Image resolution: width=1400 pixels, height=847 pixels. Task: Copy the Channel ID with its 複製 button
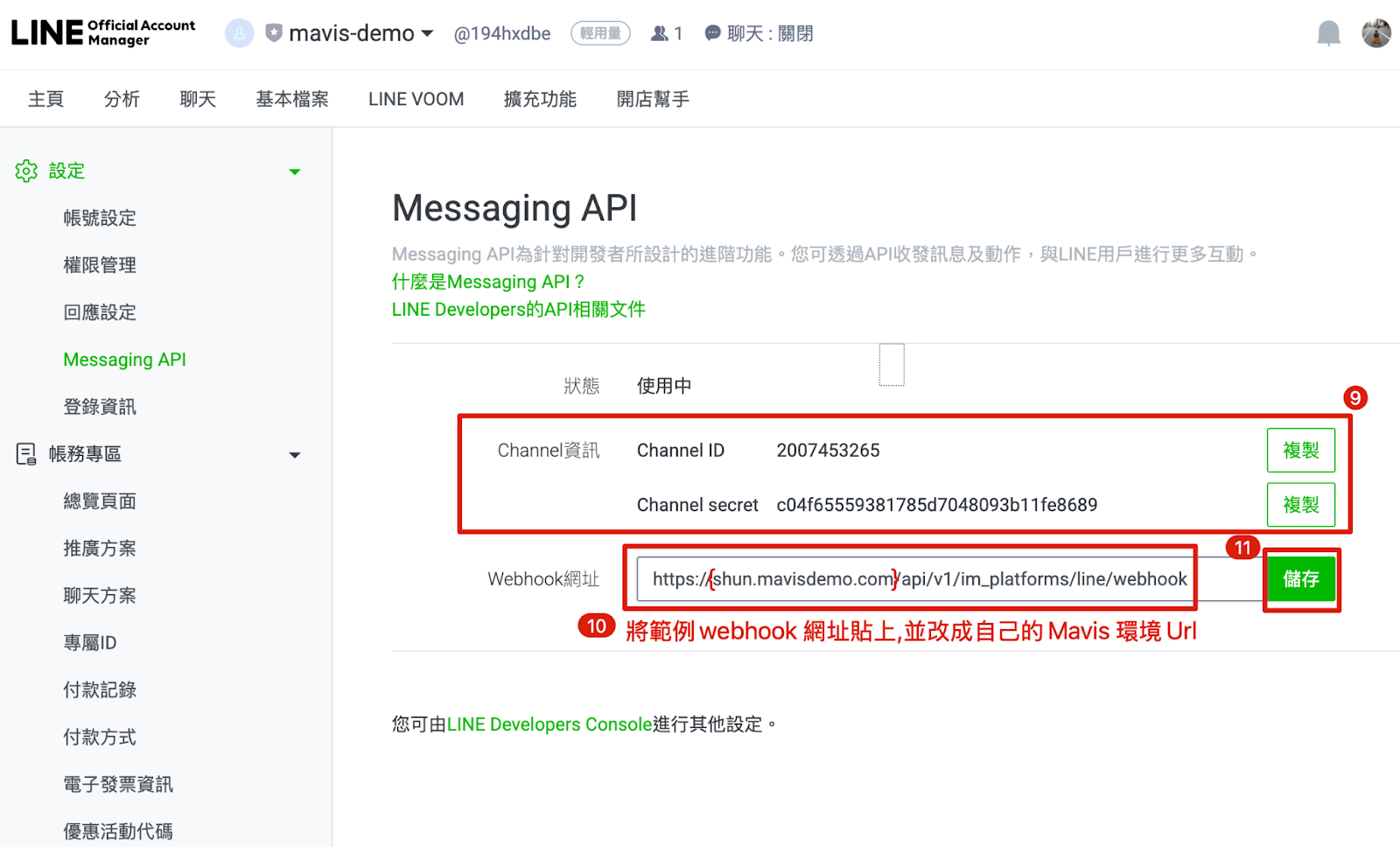1301,450
